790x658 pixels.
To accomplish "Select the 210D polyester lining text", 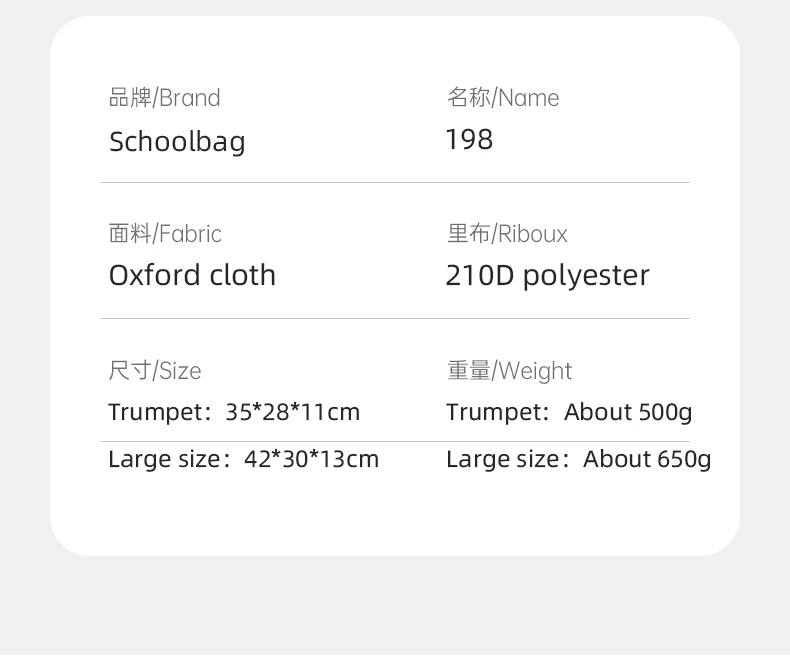I will [547, 275].
